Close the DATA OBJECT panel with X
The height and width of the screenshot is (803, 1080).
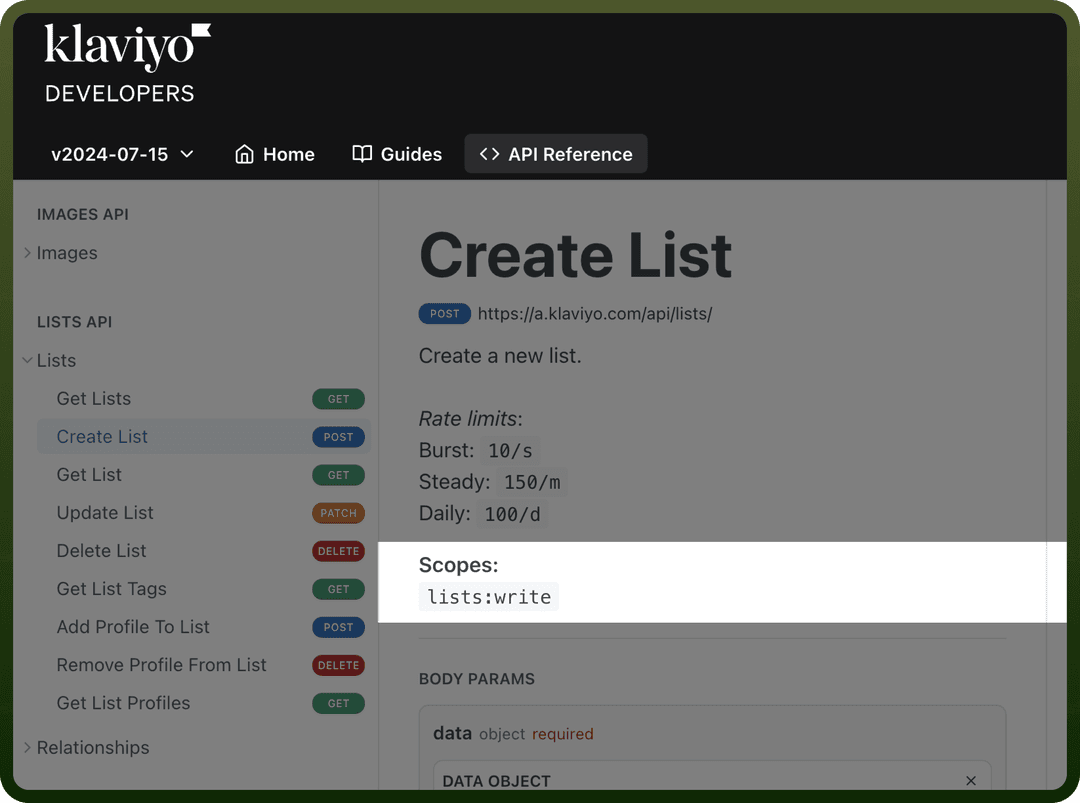pyautogui.click(x=971, y=780)
